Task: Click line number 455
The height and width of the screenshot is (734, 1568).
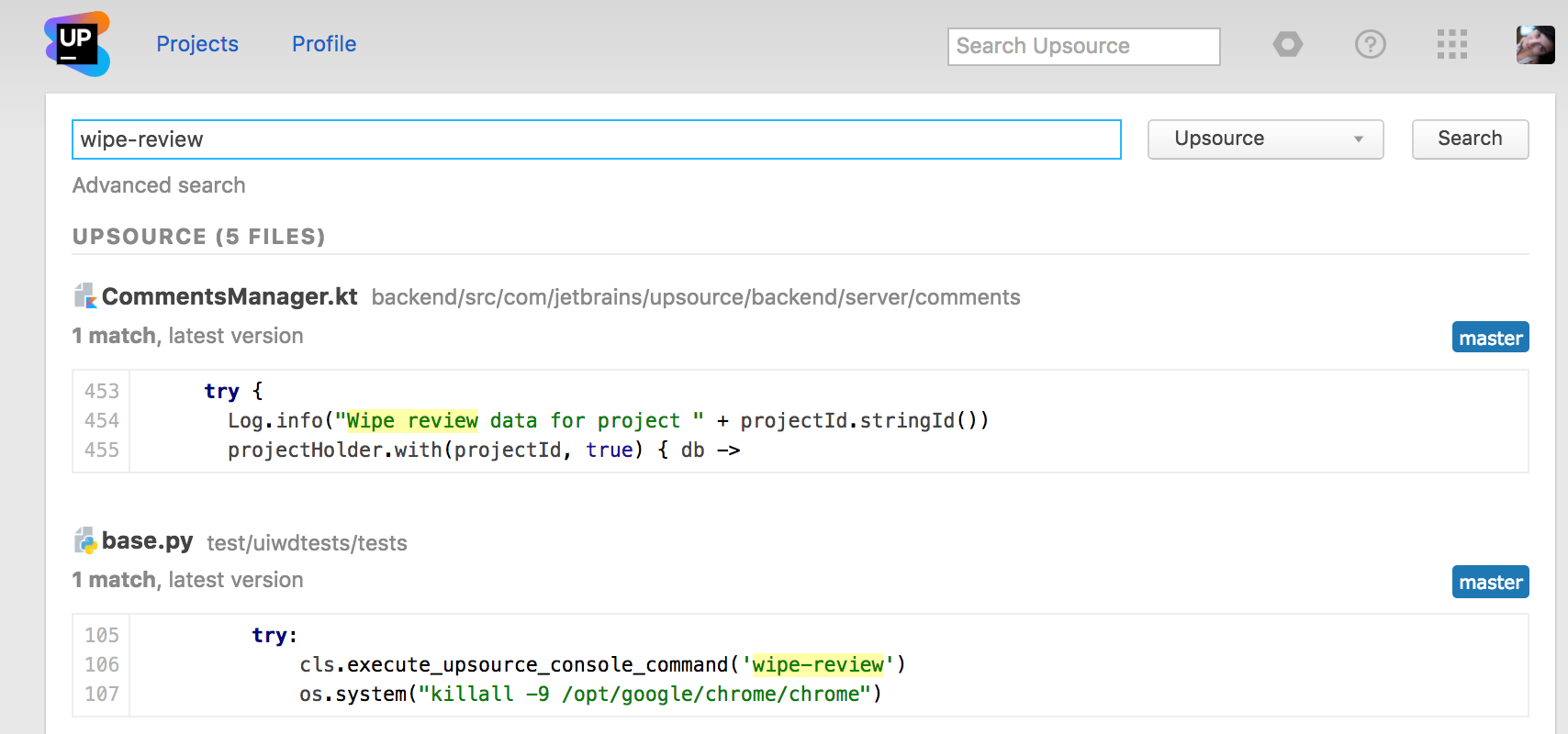Action: click(102, 450)
